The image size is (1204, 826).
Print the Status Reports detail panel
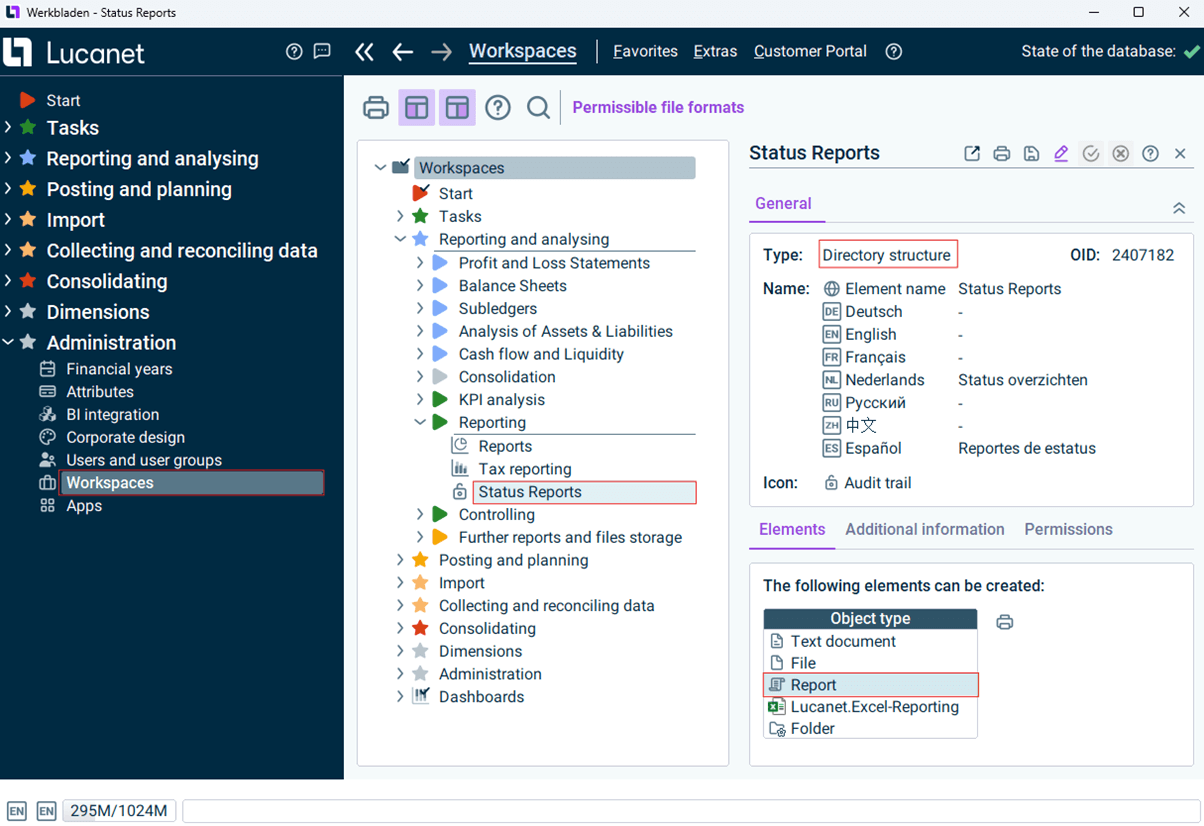(1002, 153)
